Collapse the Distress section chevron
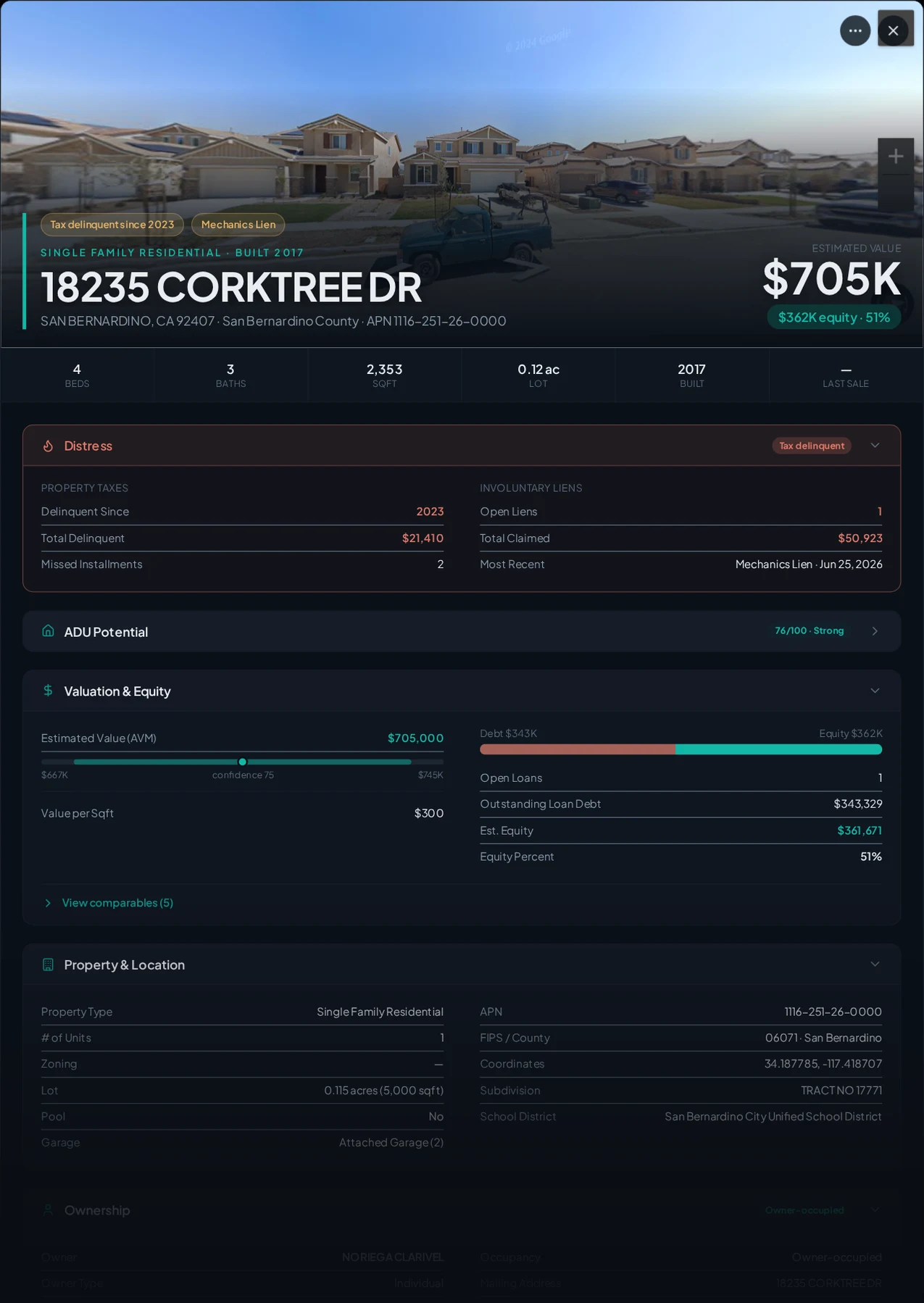This screenshot has height=1303, width=924. pyautogui.click(x=875, y=446)
